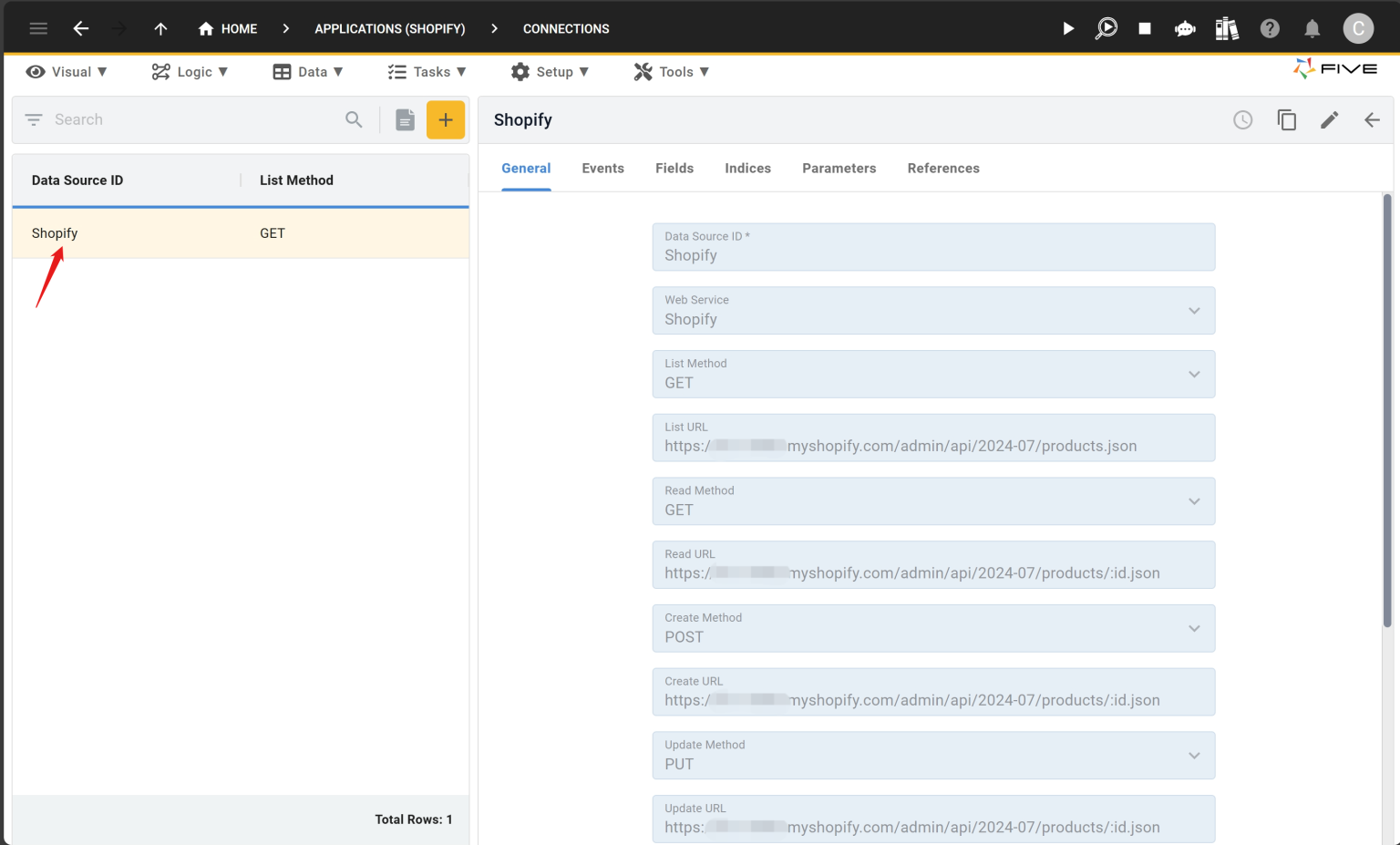Open the filter icon beside the search field
Viewport: 1400px width, 845px height.
click(x=33, y=119)
